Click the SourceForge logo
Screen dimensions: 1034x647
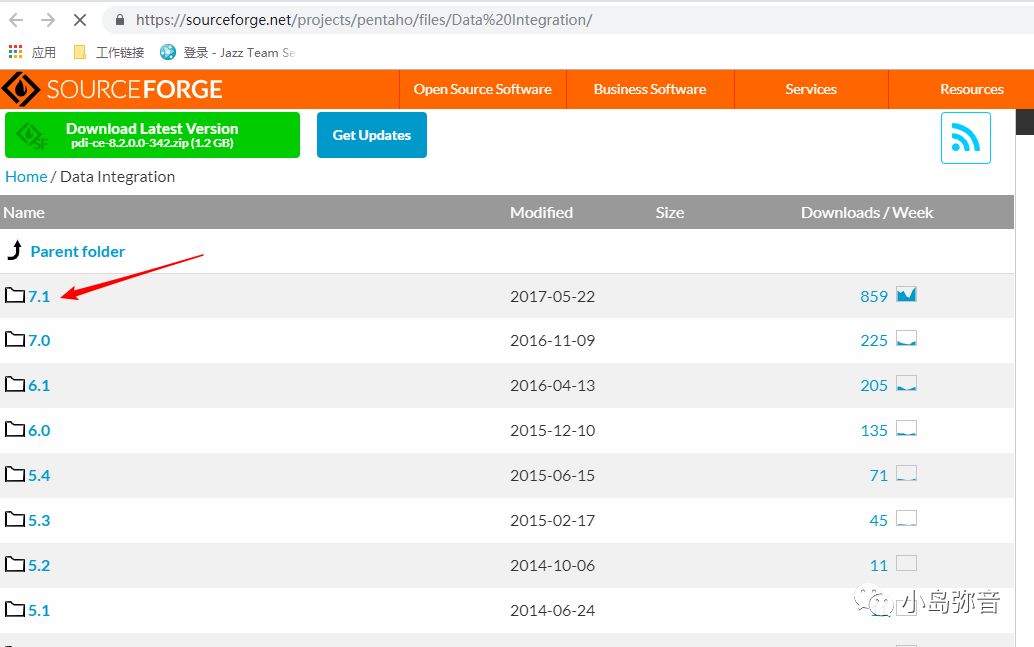pyautogui.click(x=112, y=89)
